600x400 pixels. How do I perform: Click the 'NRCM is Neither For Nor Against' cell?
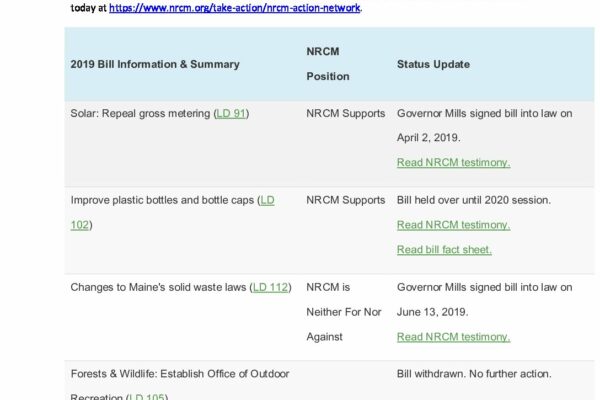tap(344, 312)
